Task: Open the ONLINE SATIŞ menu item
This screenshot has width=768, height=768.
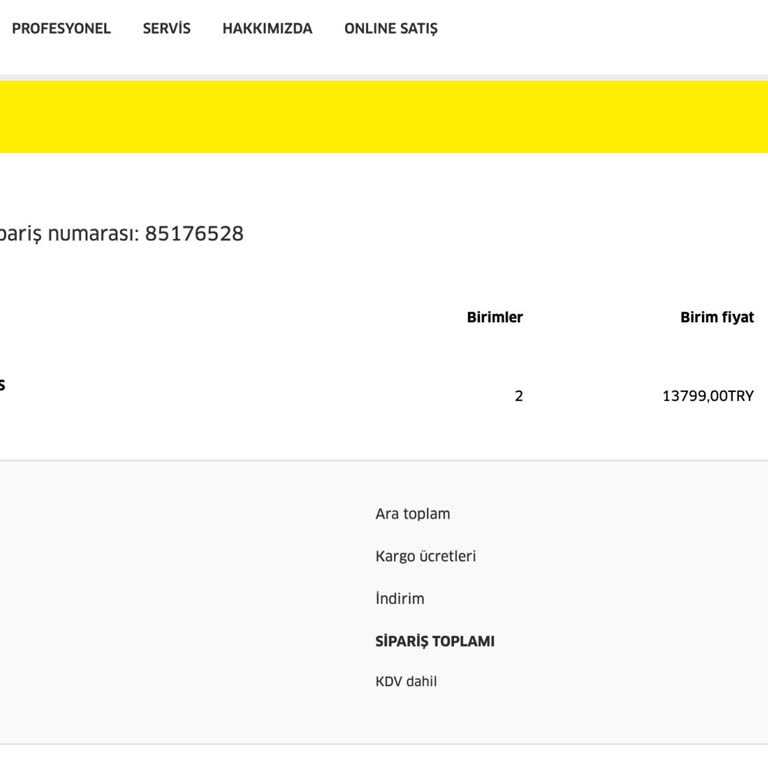Action: tap(391, 29)
